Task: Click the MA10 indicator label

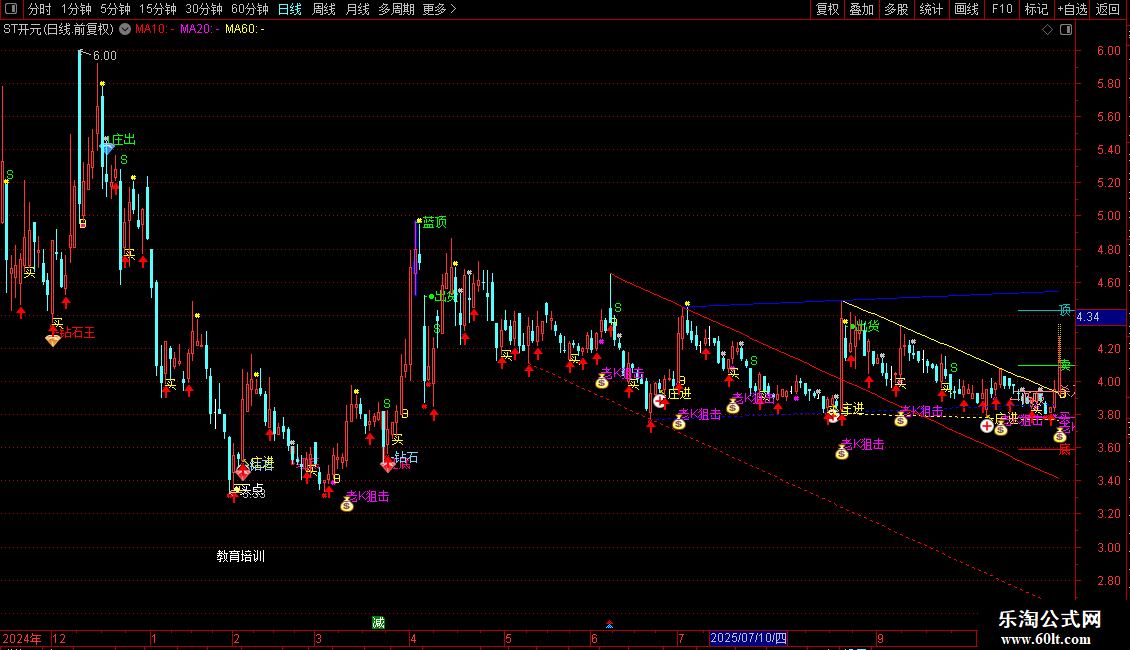Action: 155,30
